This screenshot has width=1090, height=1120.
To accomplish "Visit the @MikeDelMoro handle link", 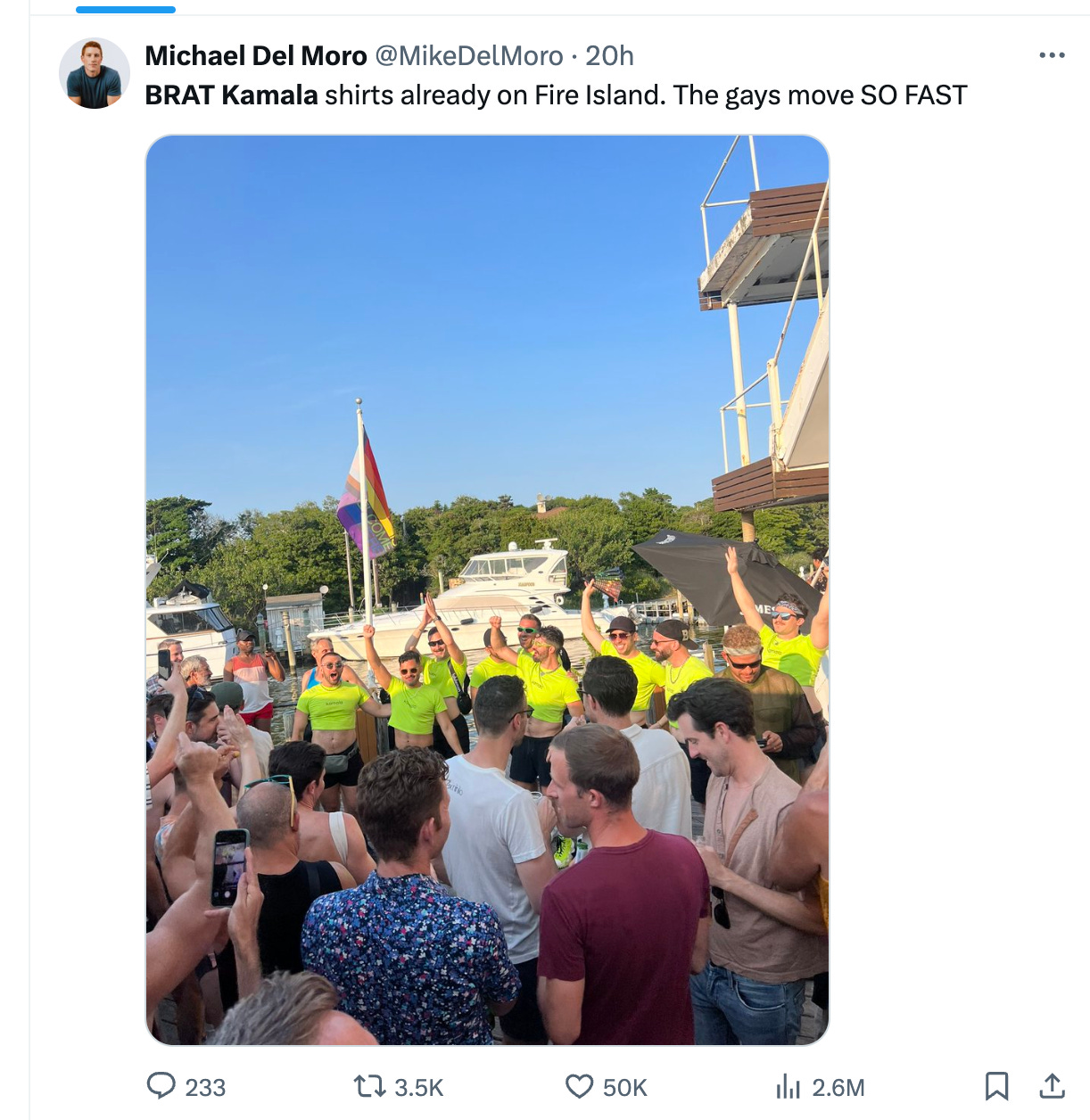I will pos(469,56).
